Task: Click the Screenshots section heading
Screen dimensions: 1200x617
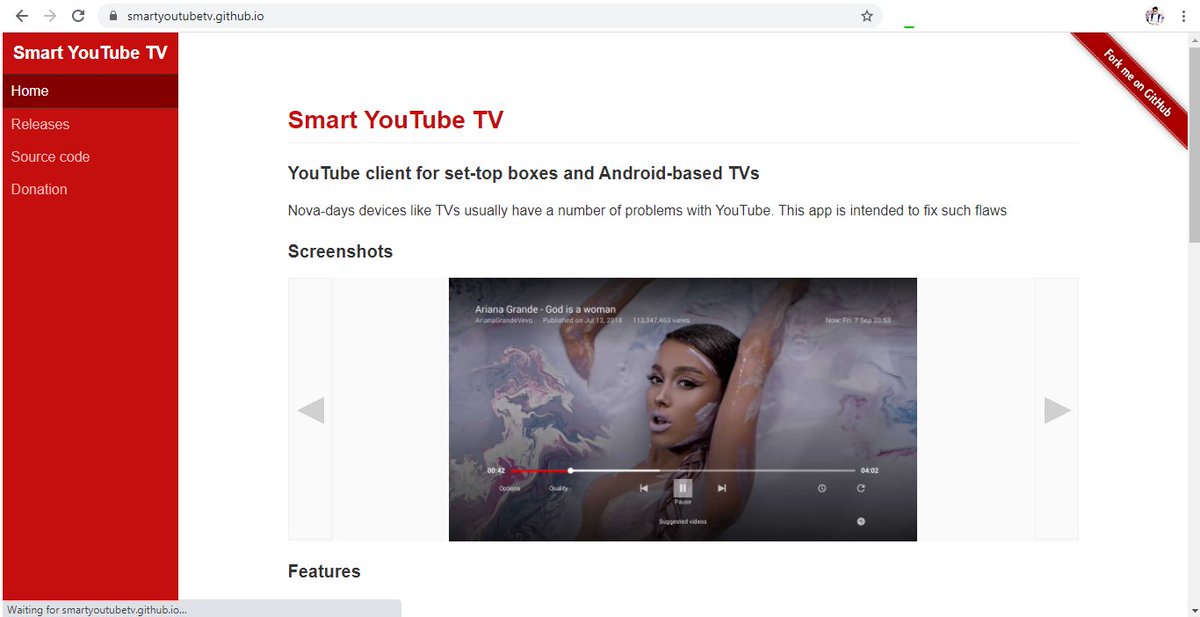Action: click(x=340, y=252)
